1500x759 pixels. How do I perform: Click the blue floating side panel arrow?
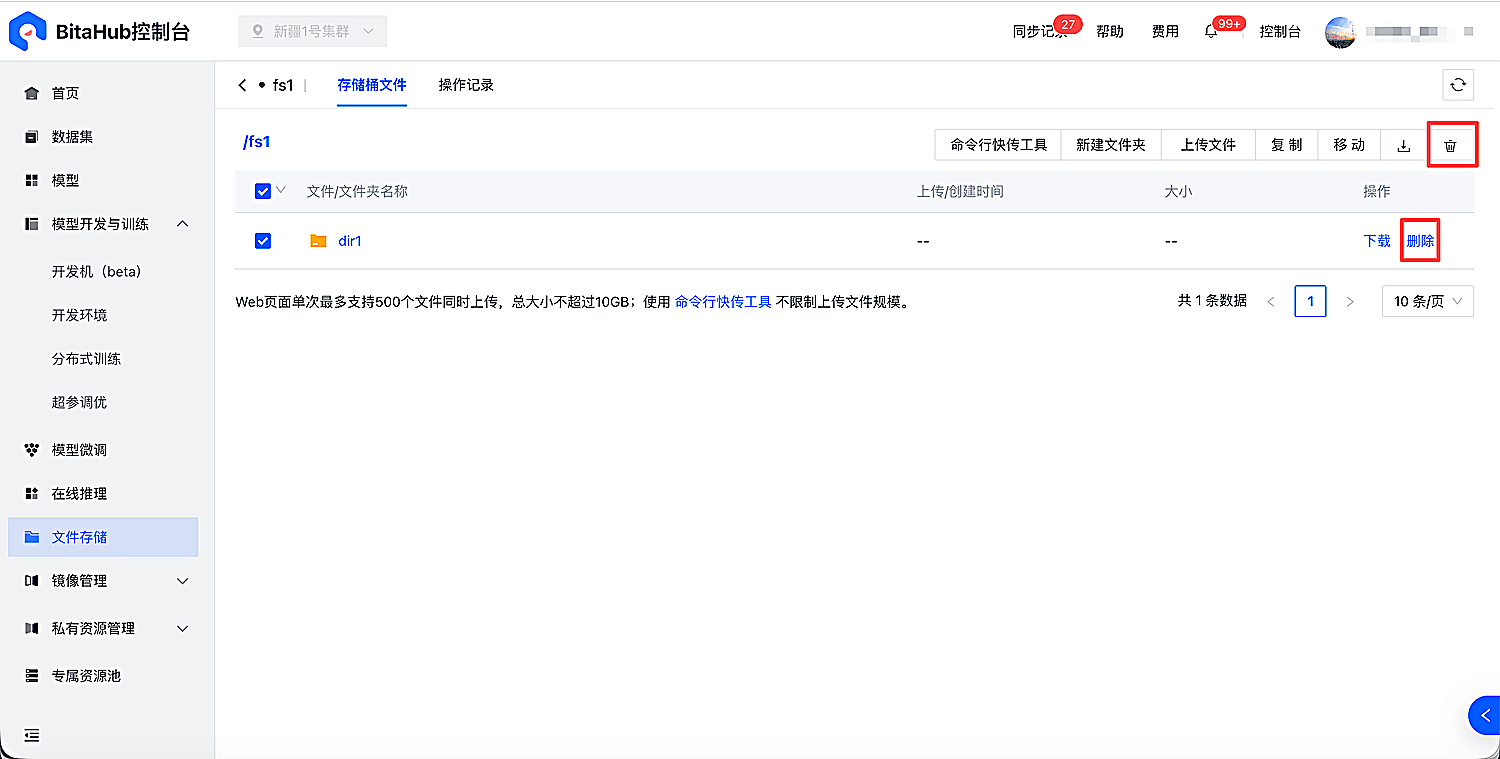1485,715
